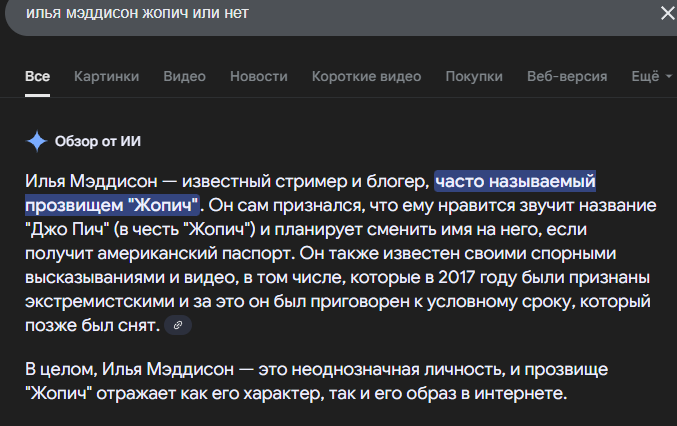This screenshot has width=677, height=426.
Task: Click the paragraph starting В целом
Action: (x=316, y=381)
